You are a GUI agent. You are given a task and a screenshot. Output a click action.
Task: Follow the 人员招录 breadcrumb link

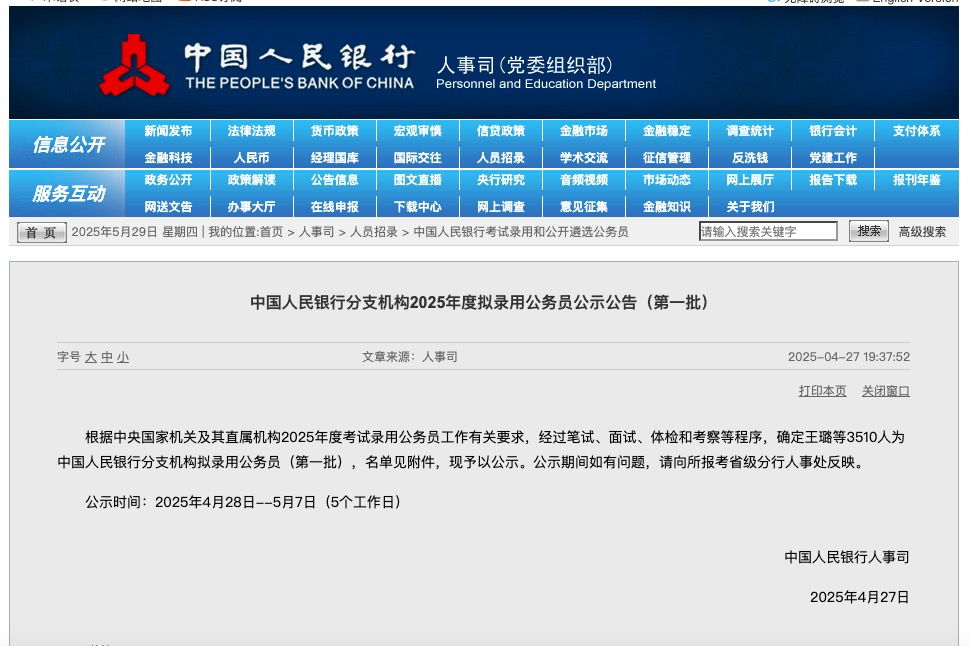click(x=374, y=232)
